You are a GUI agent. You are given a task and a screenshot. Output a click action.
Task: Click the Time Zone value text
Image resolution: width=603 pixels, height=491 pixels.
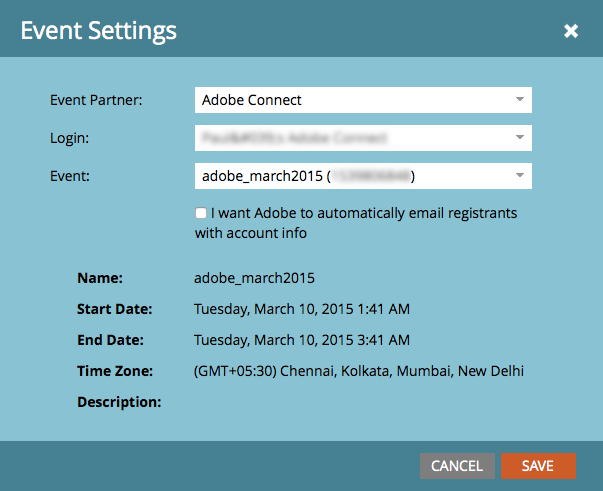(359, 371)
